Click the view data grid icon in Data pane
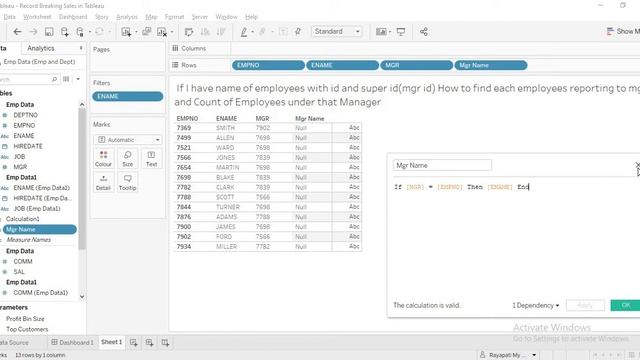The height and width of the screenshot is (360, 640). [66, 79]
